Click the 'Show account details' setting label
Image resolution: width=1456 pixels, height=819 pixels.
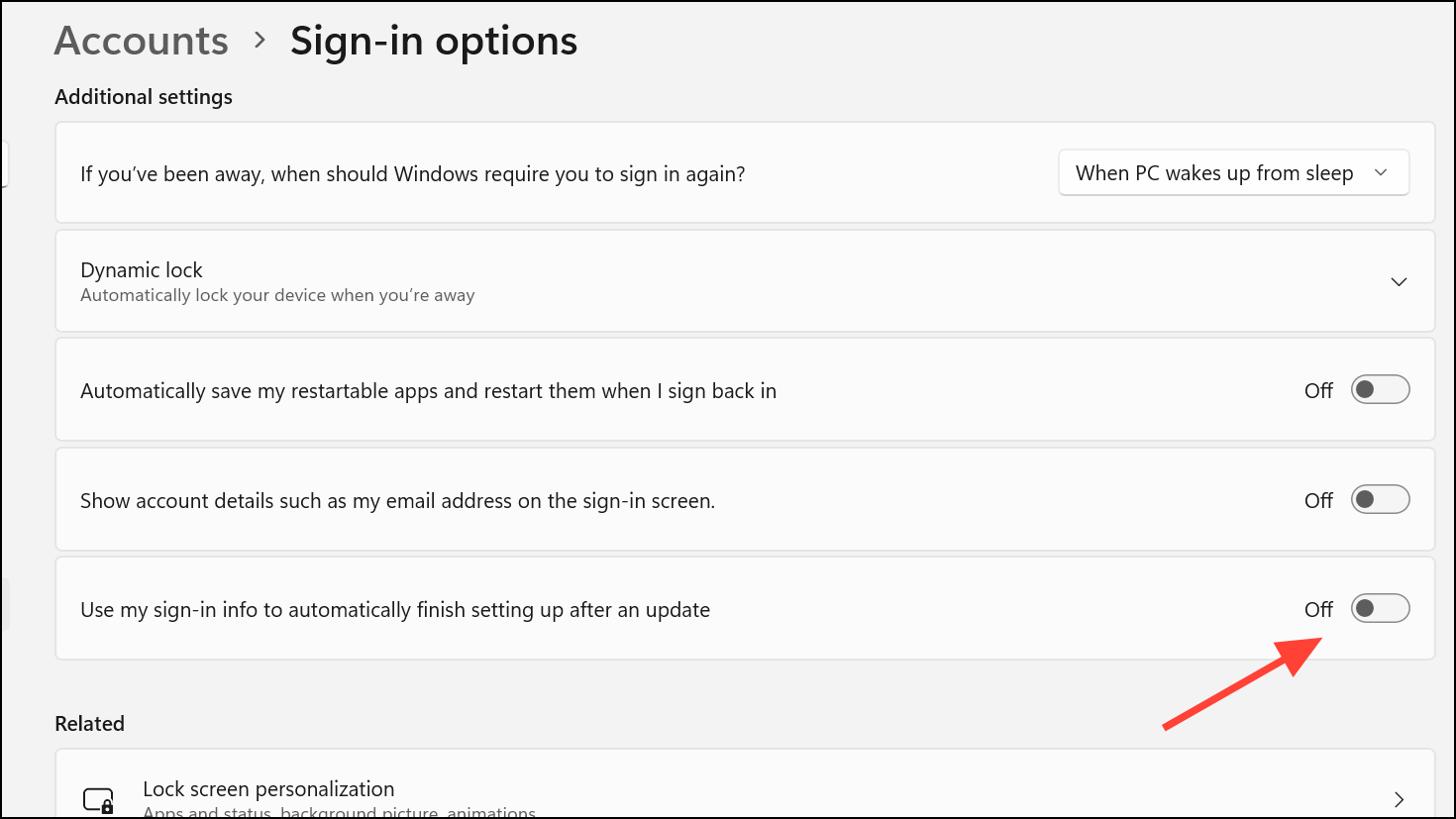(x=397, y=501)
